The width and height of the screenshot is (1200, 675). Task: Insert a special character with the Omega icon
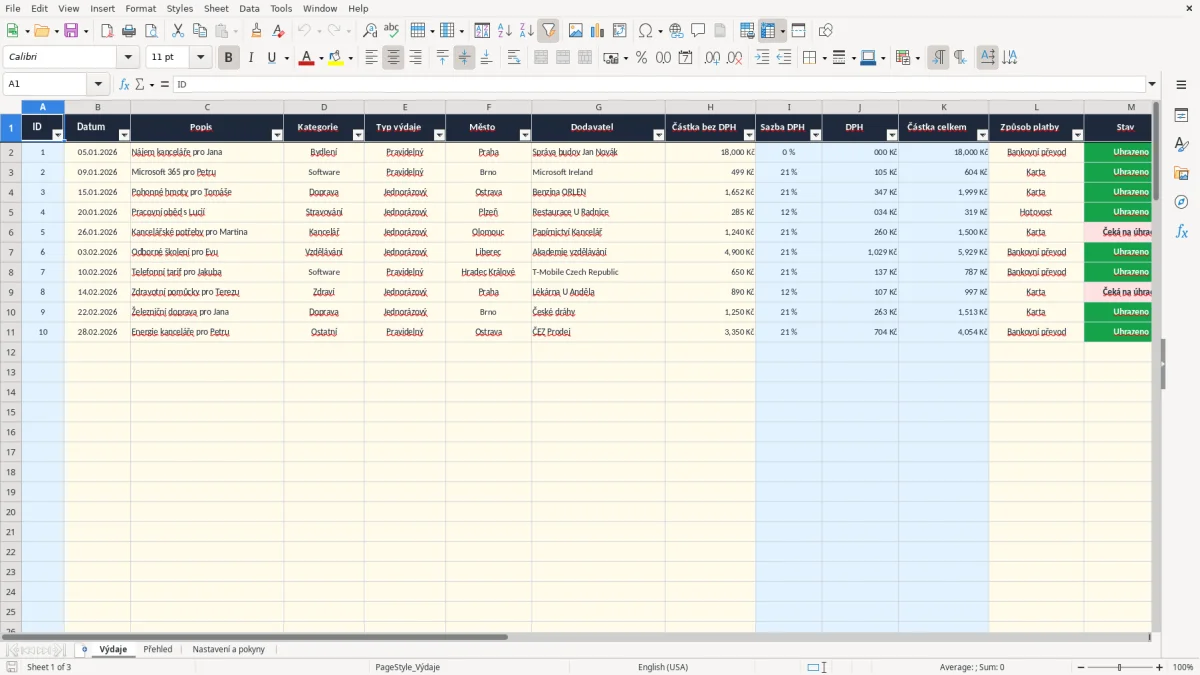coord(645,31)
